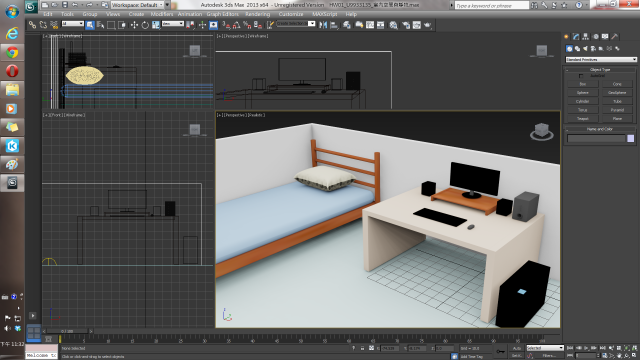Toggle the Angle Snap tool

(236, 25)
